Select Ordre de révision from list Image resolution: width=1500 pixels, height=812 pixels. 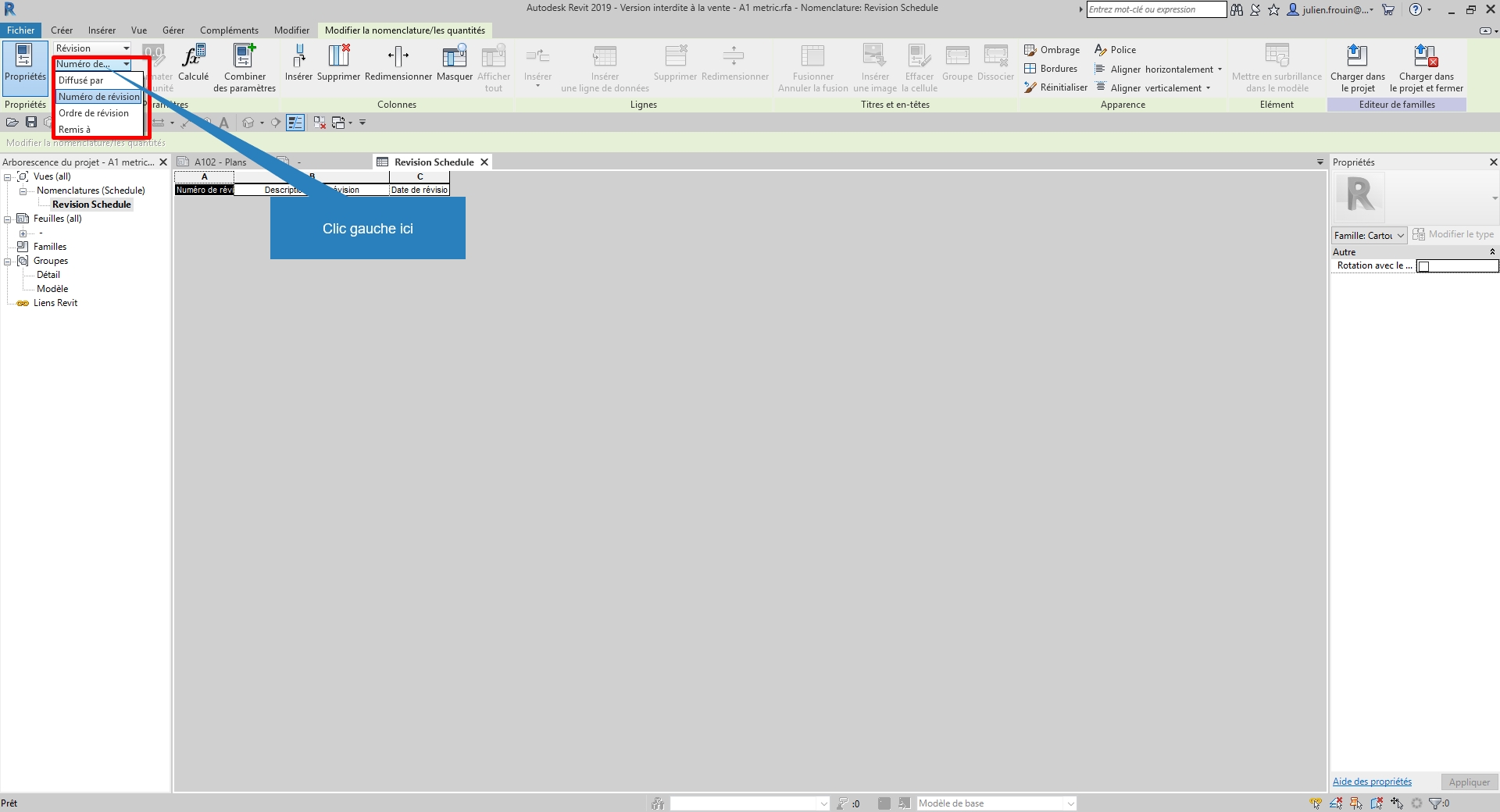94,113
